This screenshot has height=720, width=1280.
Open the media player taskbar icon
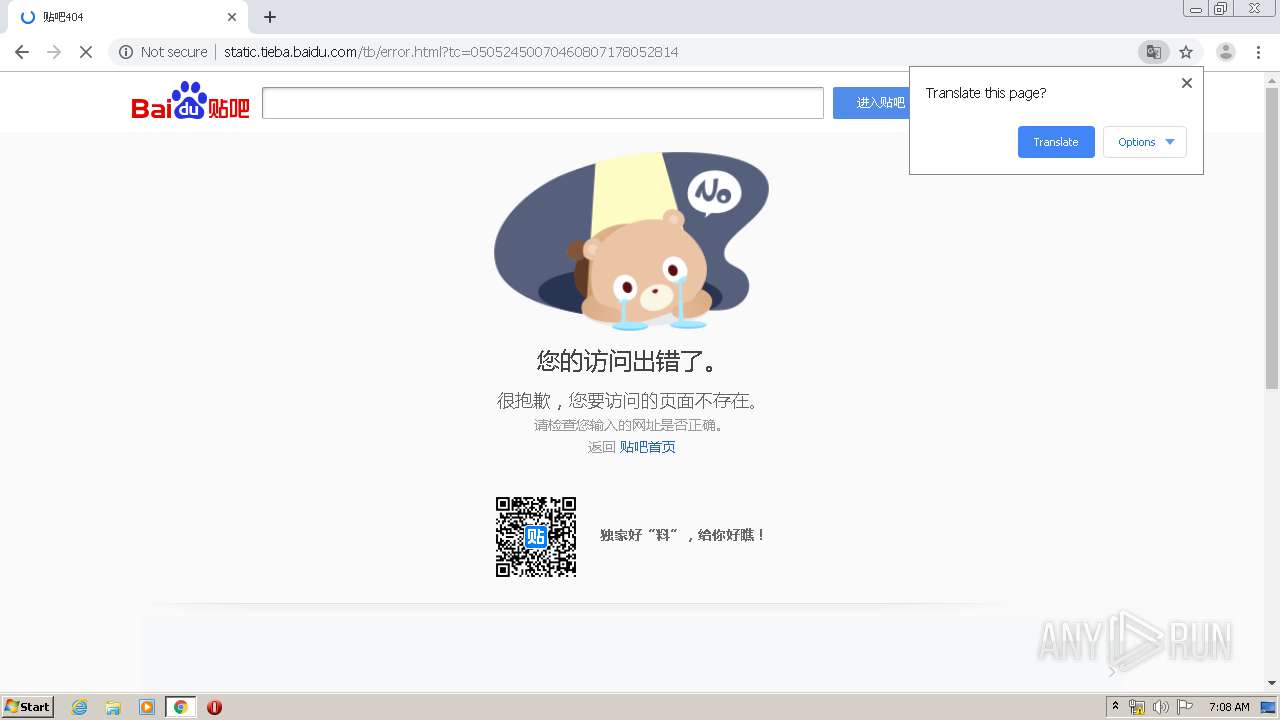pos(147,707)
